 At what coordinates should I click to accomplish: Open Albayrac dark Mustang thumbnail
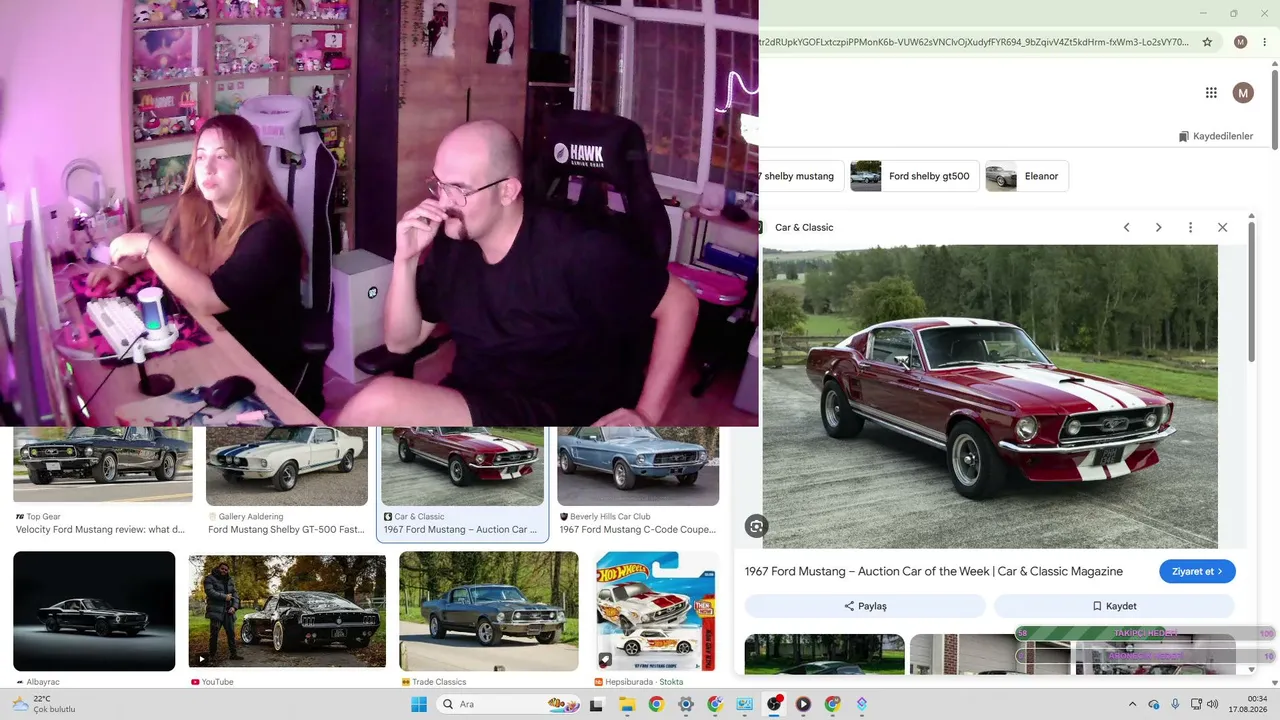point(94,611)
